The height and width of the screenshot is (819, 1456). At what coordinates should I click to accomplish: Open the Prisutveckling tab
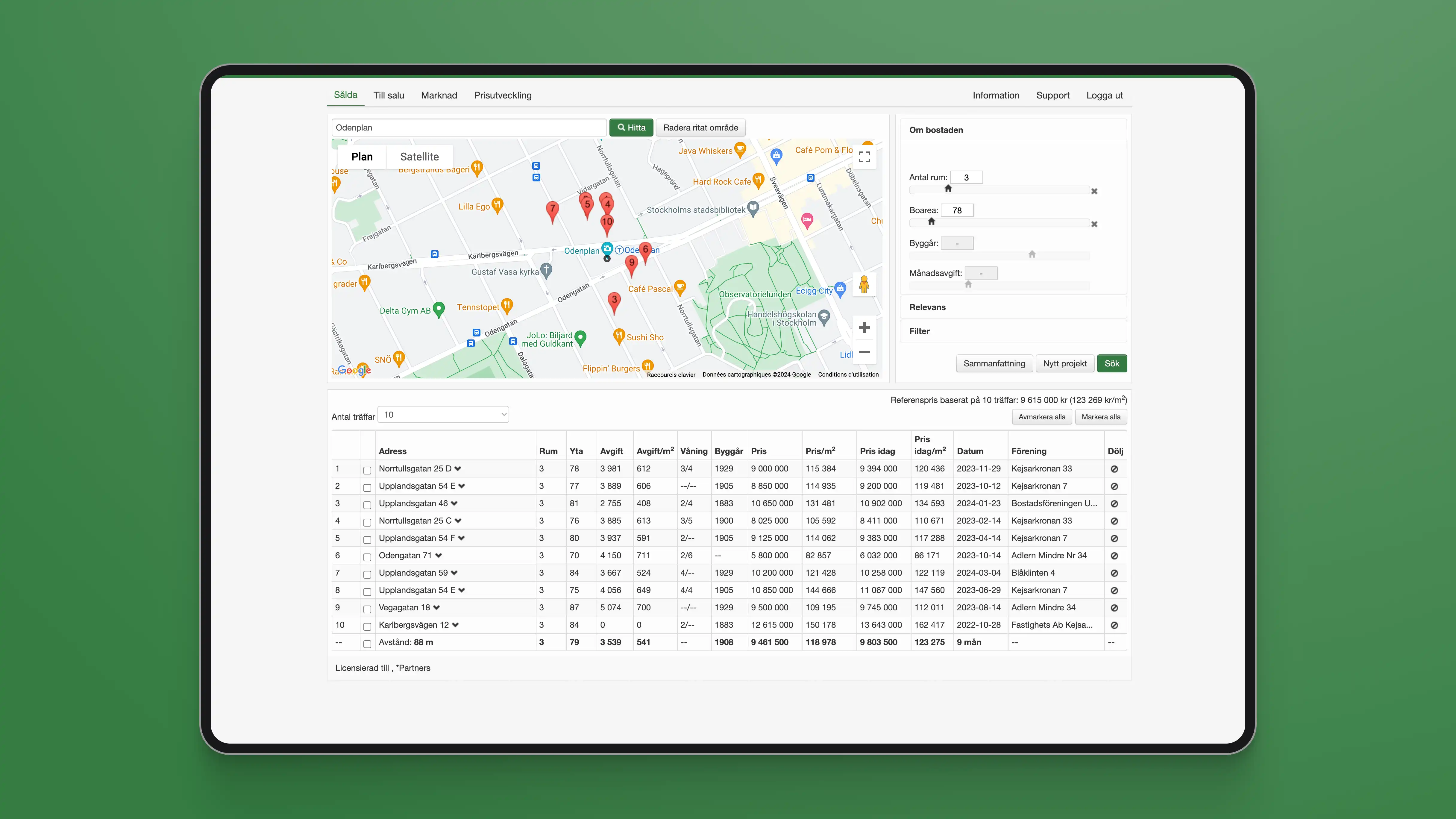[x=503, y=95]
